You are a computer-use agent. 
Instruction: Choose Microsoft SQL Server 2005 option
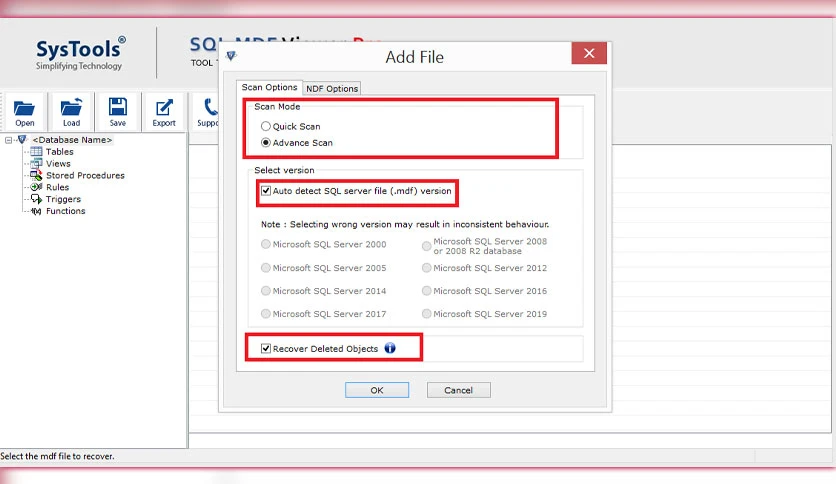(x=266, y=268)
